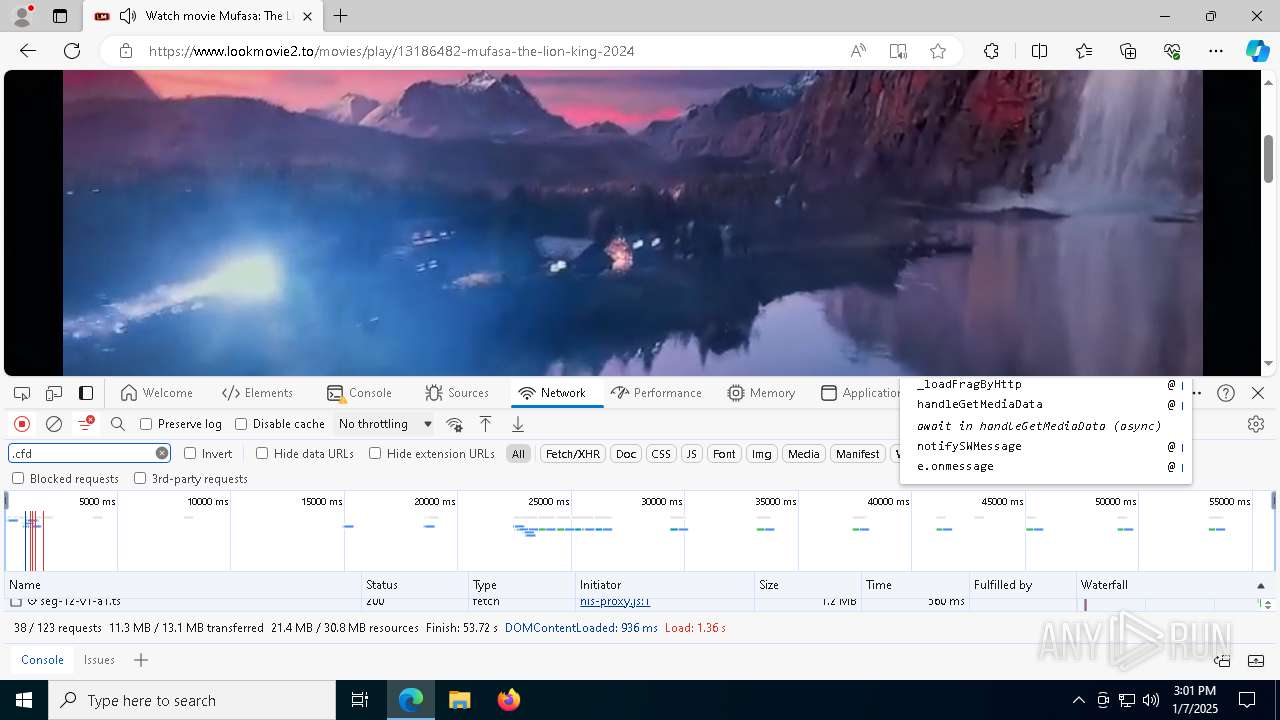Open Network panel settings gear
Screen dimensions: 1280x720
[x=1256, y=424]
